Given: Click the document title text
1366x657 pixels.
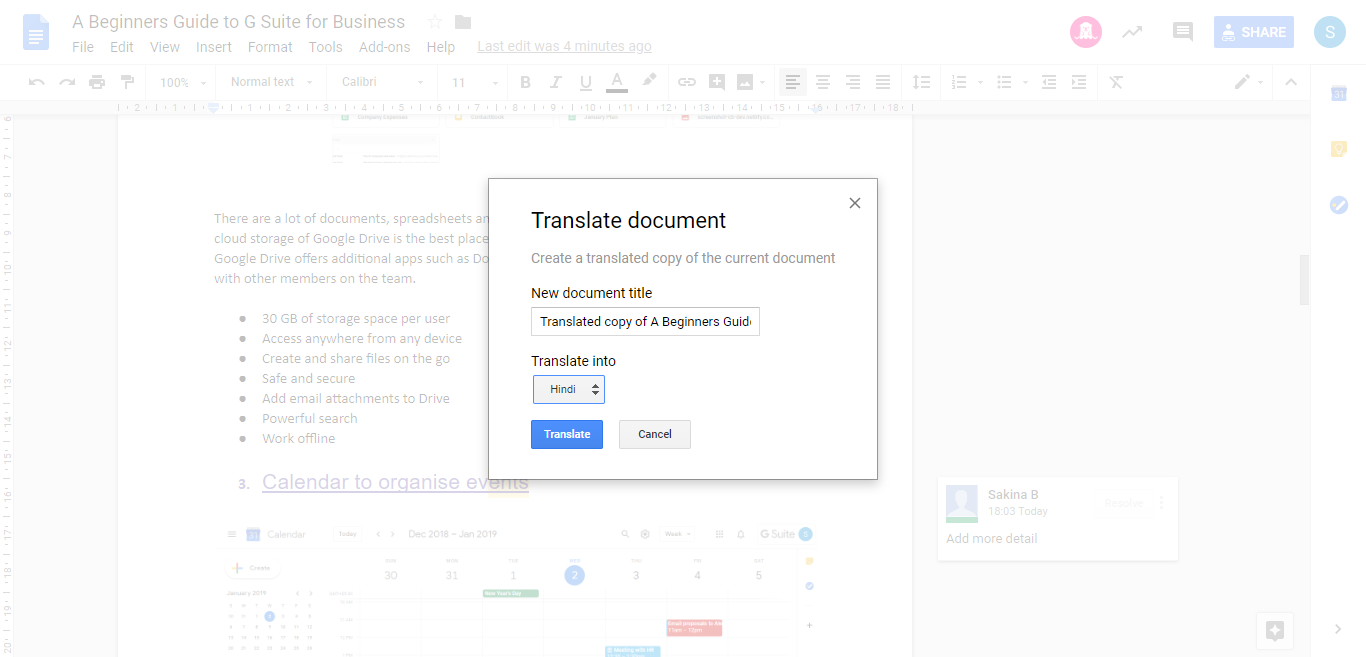Looking at the screenshot, I should [x=239, y=22].
